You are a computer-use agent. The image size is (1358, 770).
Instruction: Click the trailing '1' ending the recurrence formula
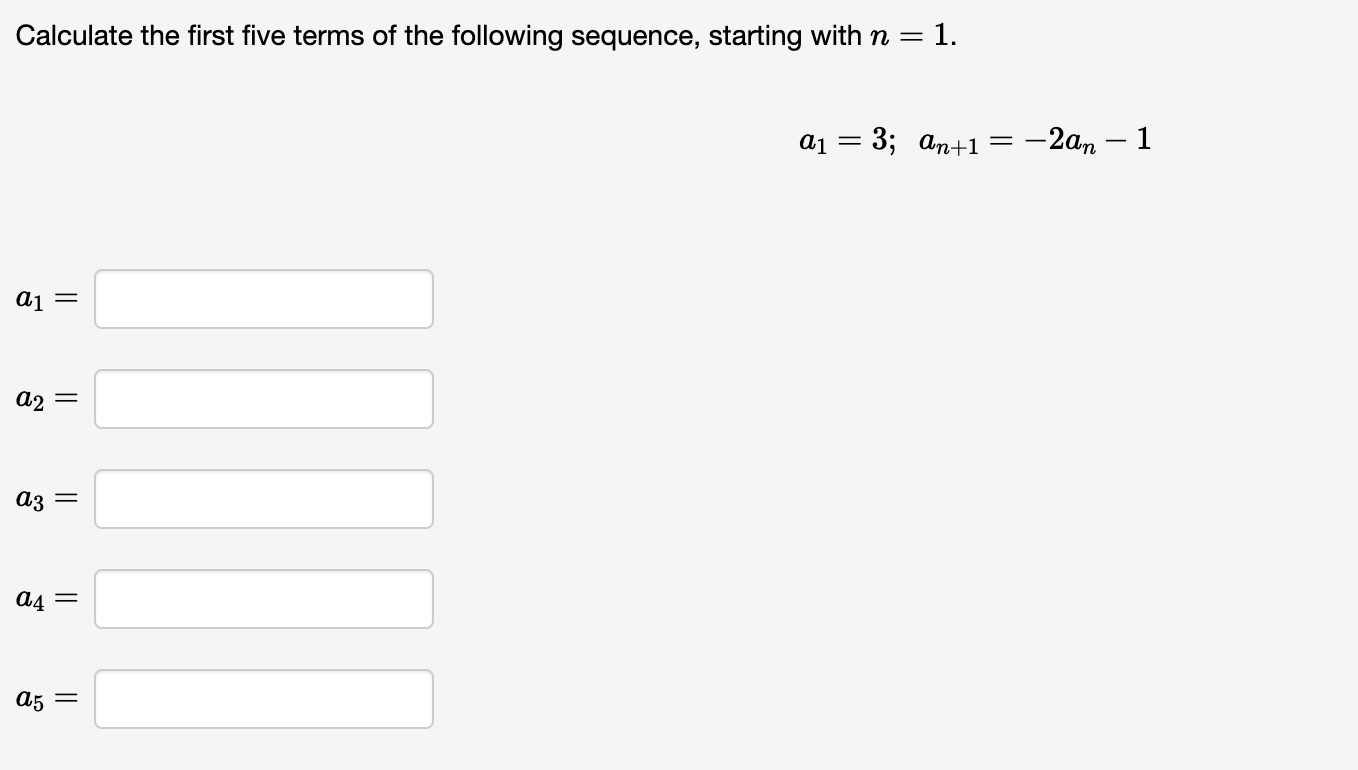(1143, 140)
